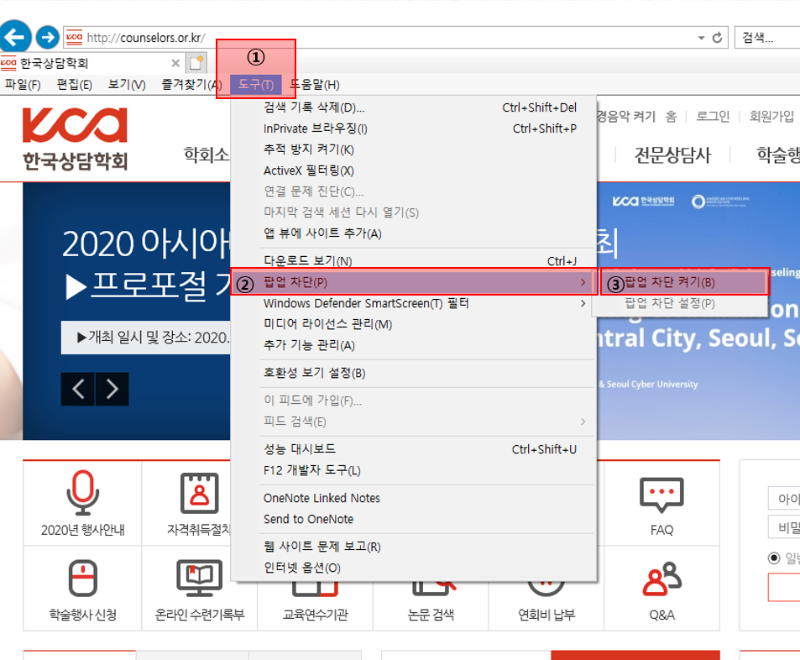This screenshot has height=660, width=800.
Task: Select 추적 방지 켜기(K)
Action: point(413,149)
